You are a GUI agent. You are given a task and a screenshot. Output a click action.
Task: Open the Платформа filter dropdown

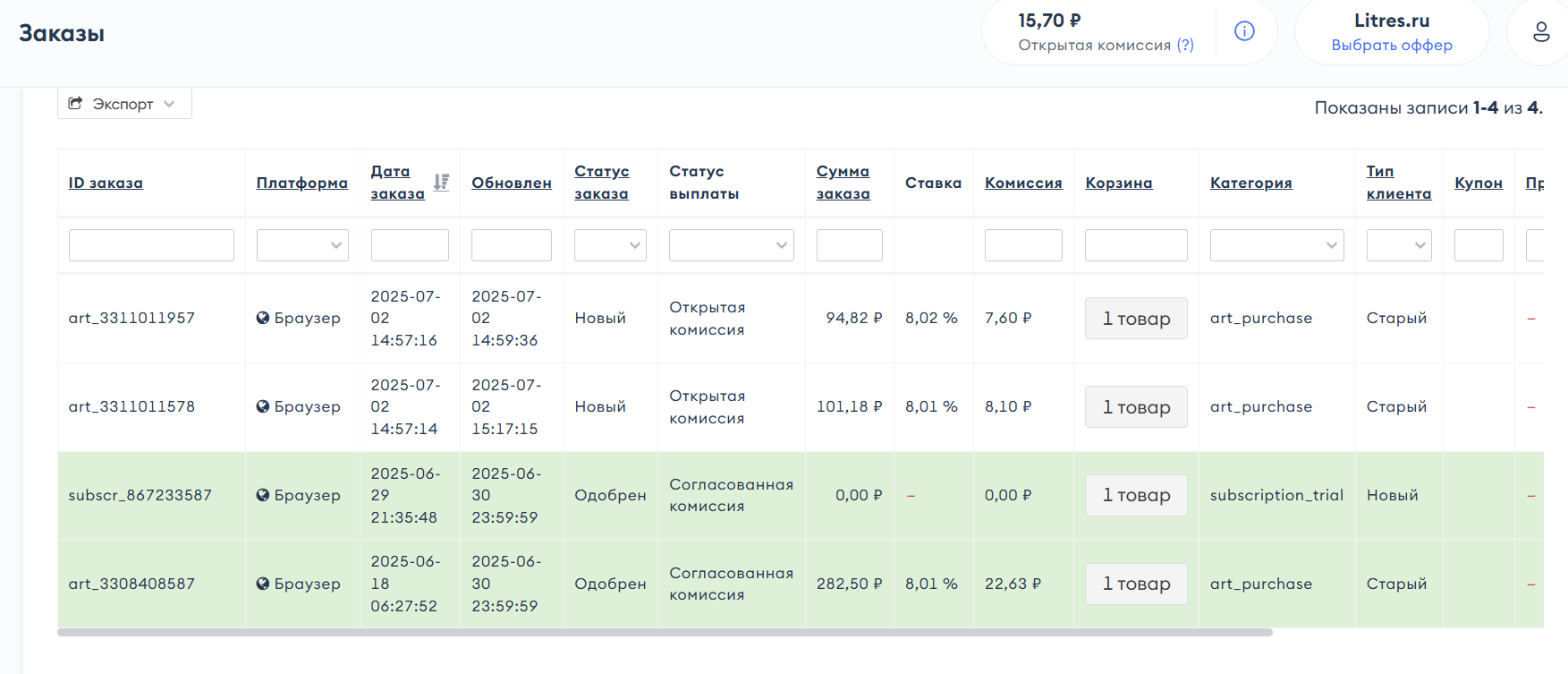(x=302, y=245)
